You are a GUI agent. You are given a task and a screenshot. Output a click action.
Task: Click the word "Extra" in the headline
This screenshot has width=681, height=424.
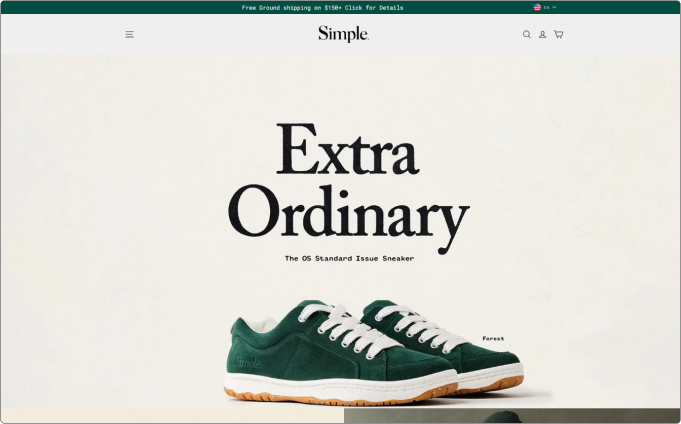(346, 150)
